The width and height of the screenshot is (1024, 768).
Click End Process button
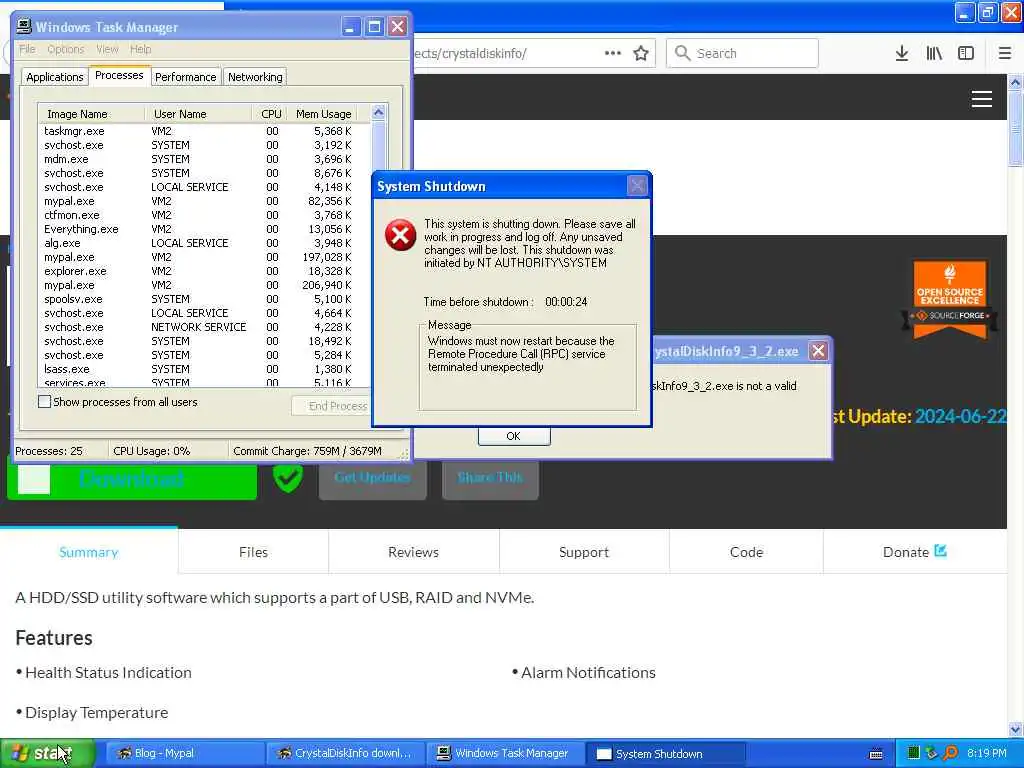point(332,406)
